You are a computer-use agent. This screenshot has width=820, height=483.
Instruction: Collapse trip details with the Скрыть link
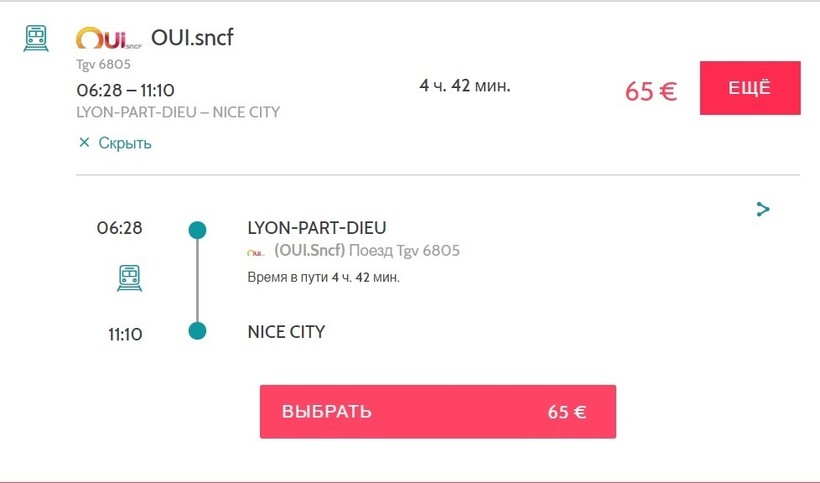(x=124, y=143)
